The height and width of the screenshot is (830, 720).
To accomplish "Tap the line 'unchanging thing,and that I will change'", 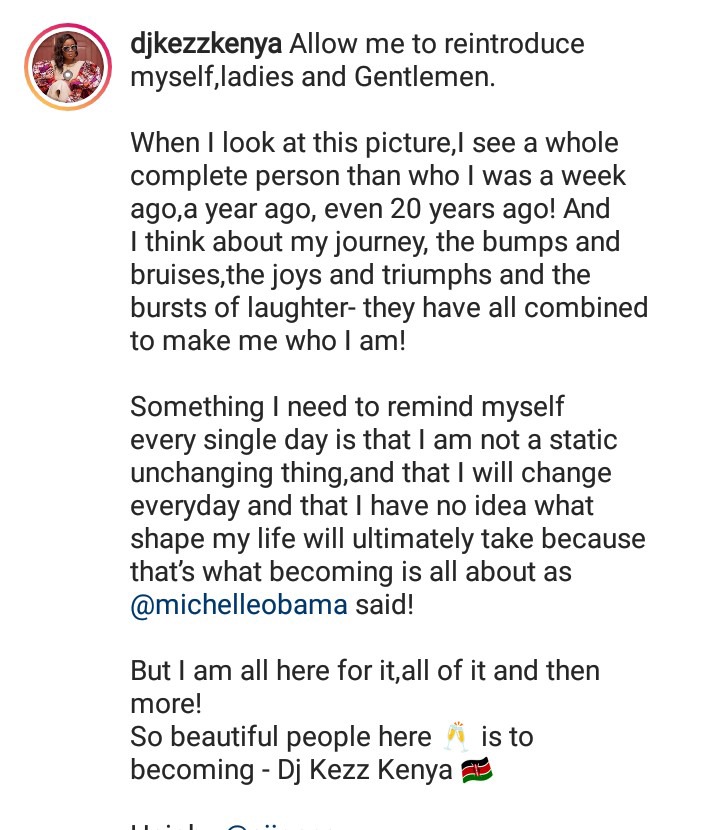I will (371, 473).
